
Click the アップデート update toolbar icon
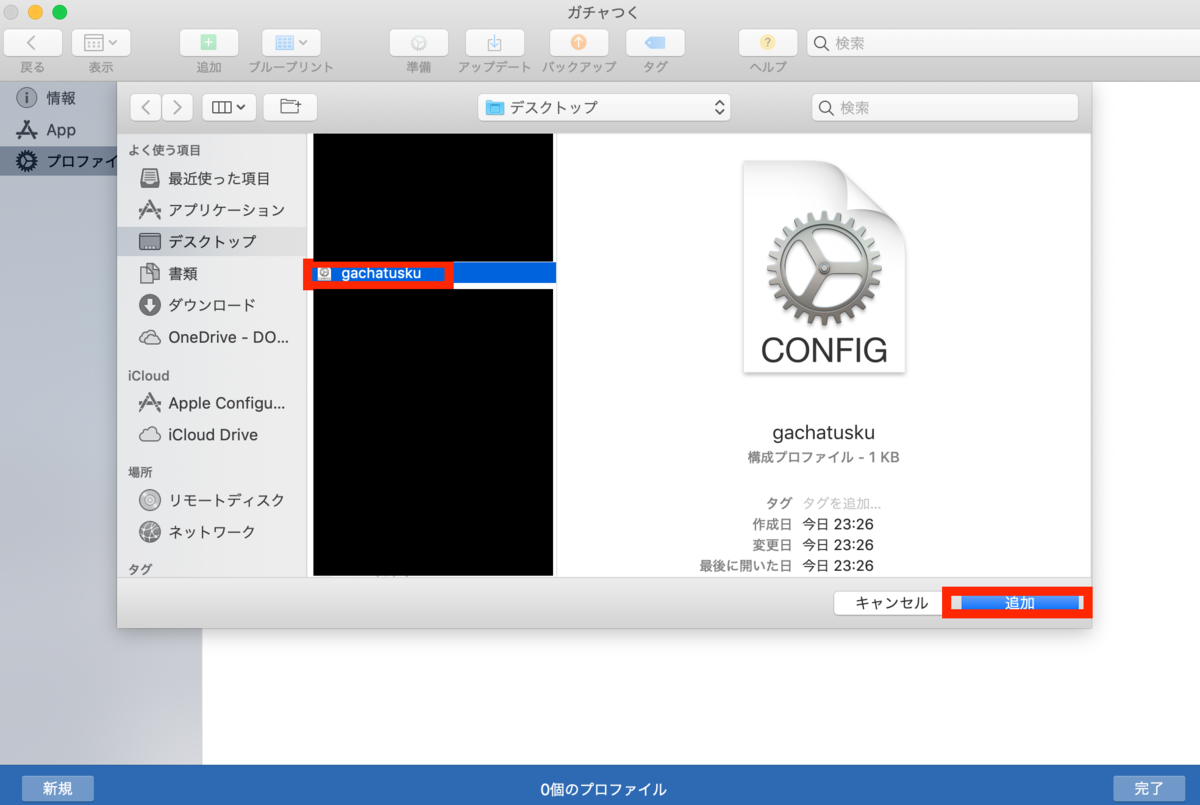pyautogui.click(x=494, y=43)
